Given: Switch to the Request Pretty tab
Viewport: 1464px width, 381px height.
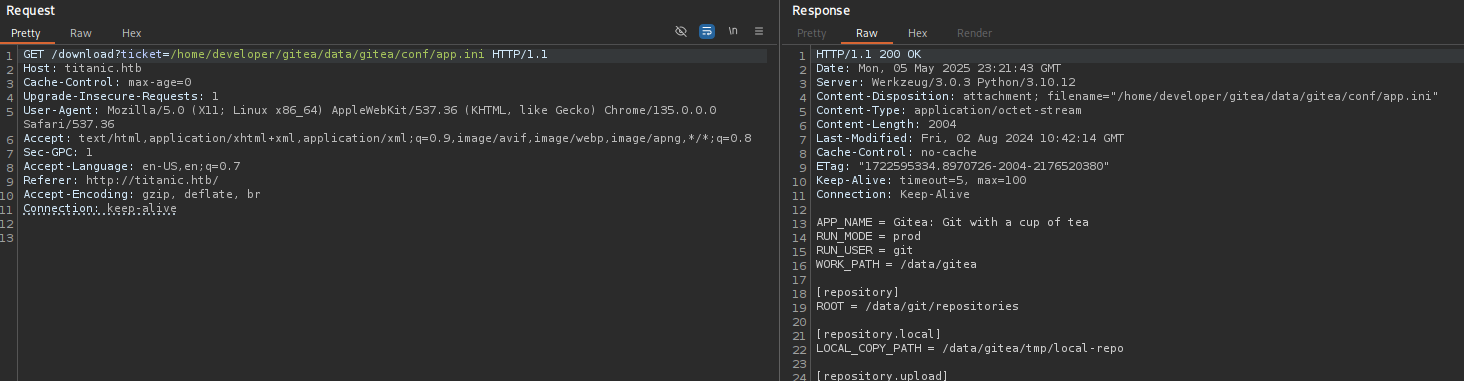Looking at the screenshot, I should 26,33.
